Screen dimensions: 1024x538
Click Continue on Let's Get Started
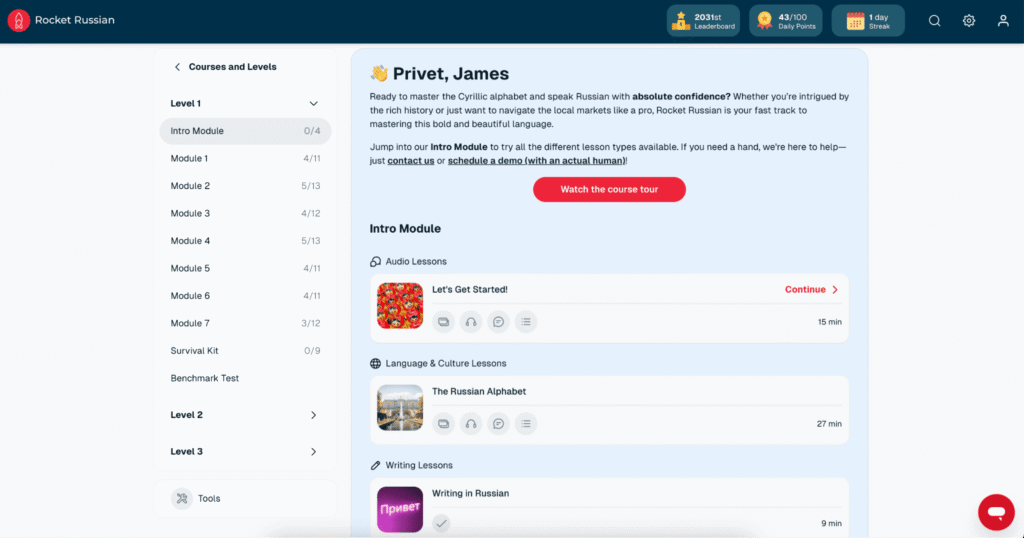pos(812,289)
